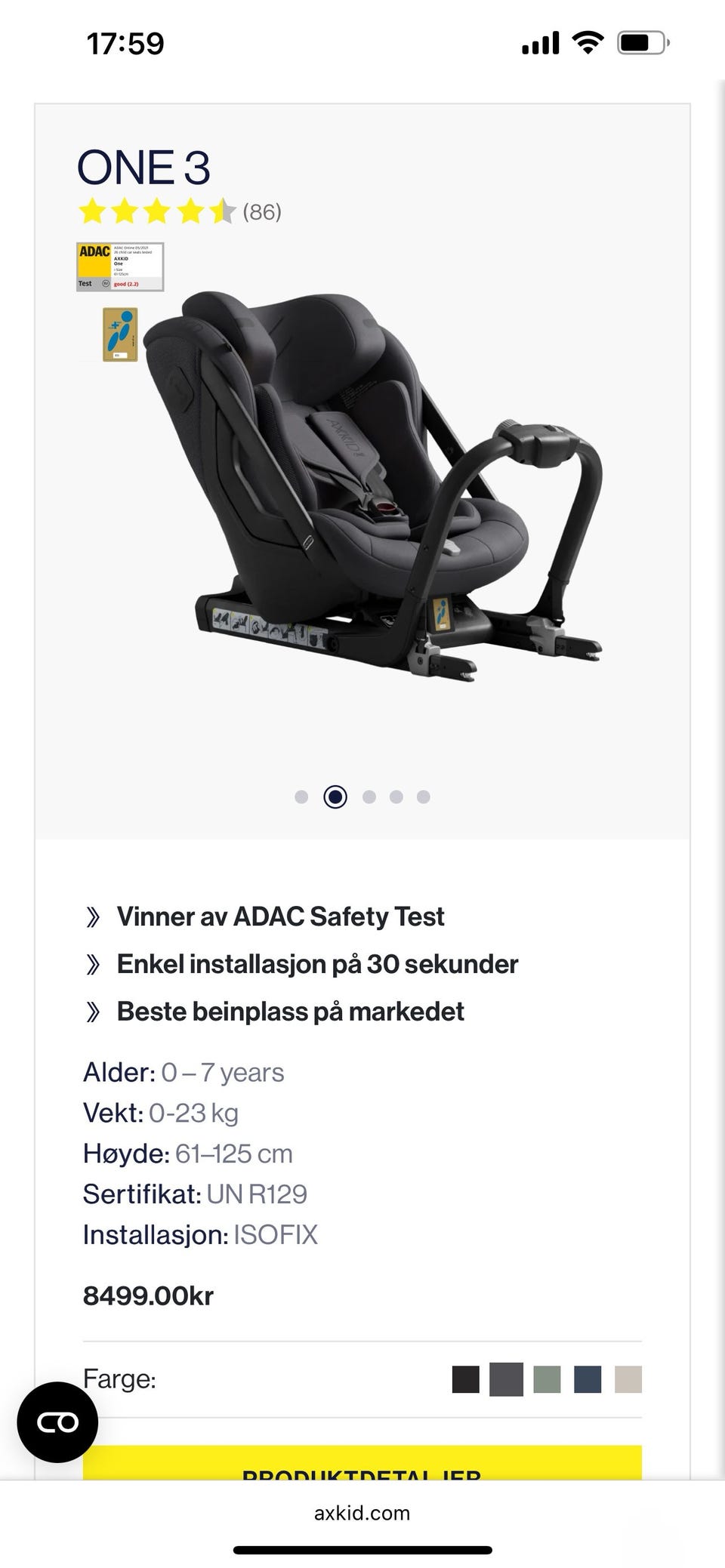Tap the battery status icon
Viewport: 725px width, 1568px height.
click(643, 43)
